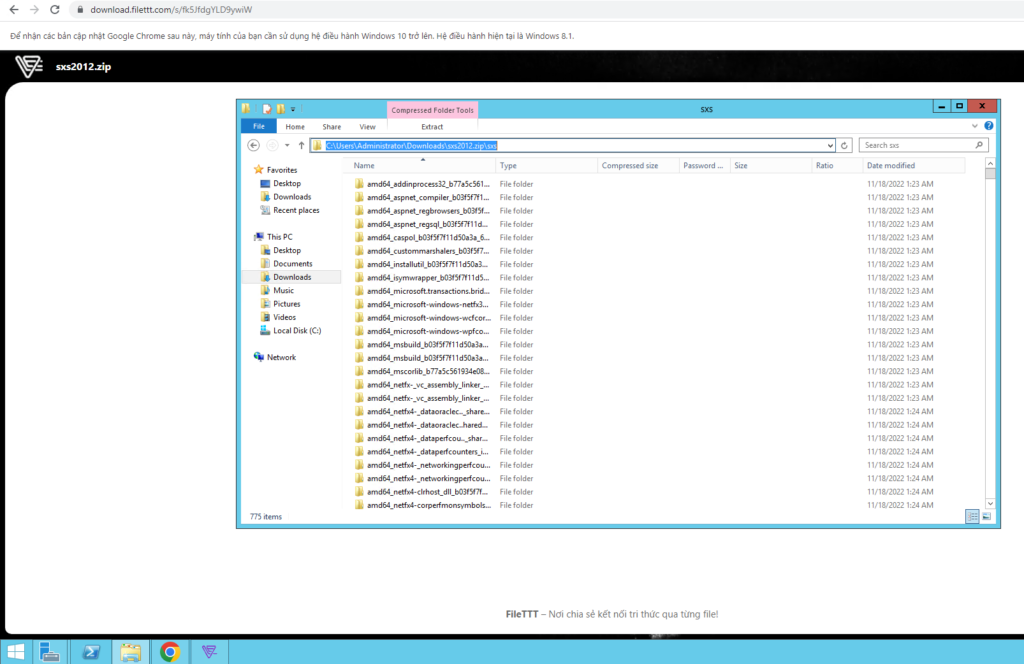
Task: Reload the Chrome page
Action: [55, 10]
